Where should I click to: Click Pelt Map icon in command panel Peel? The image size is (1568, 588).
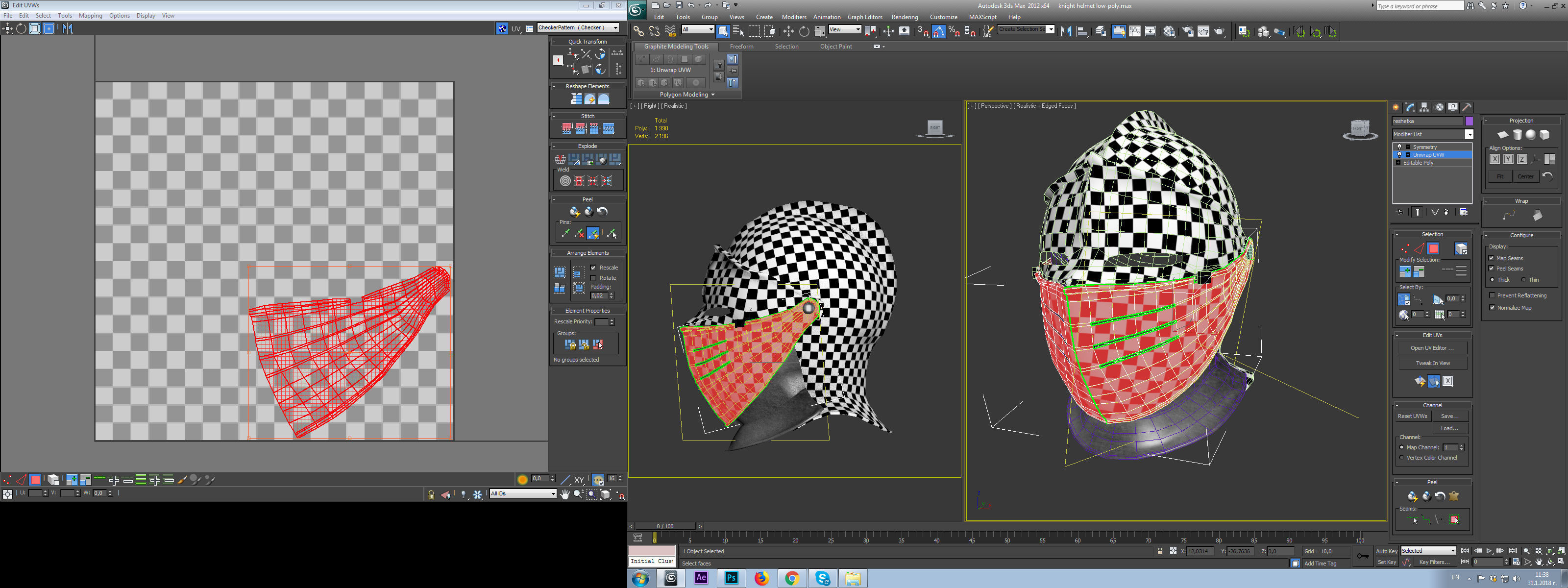click(x=1454, y=496)
